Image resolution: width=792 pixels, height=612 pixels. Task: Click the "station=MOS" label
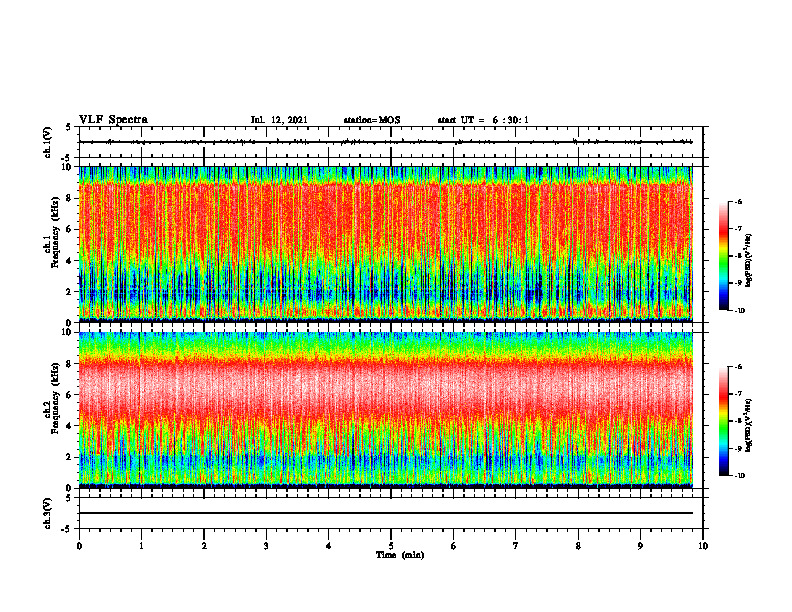pos(372,120)
